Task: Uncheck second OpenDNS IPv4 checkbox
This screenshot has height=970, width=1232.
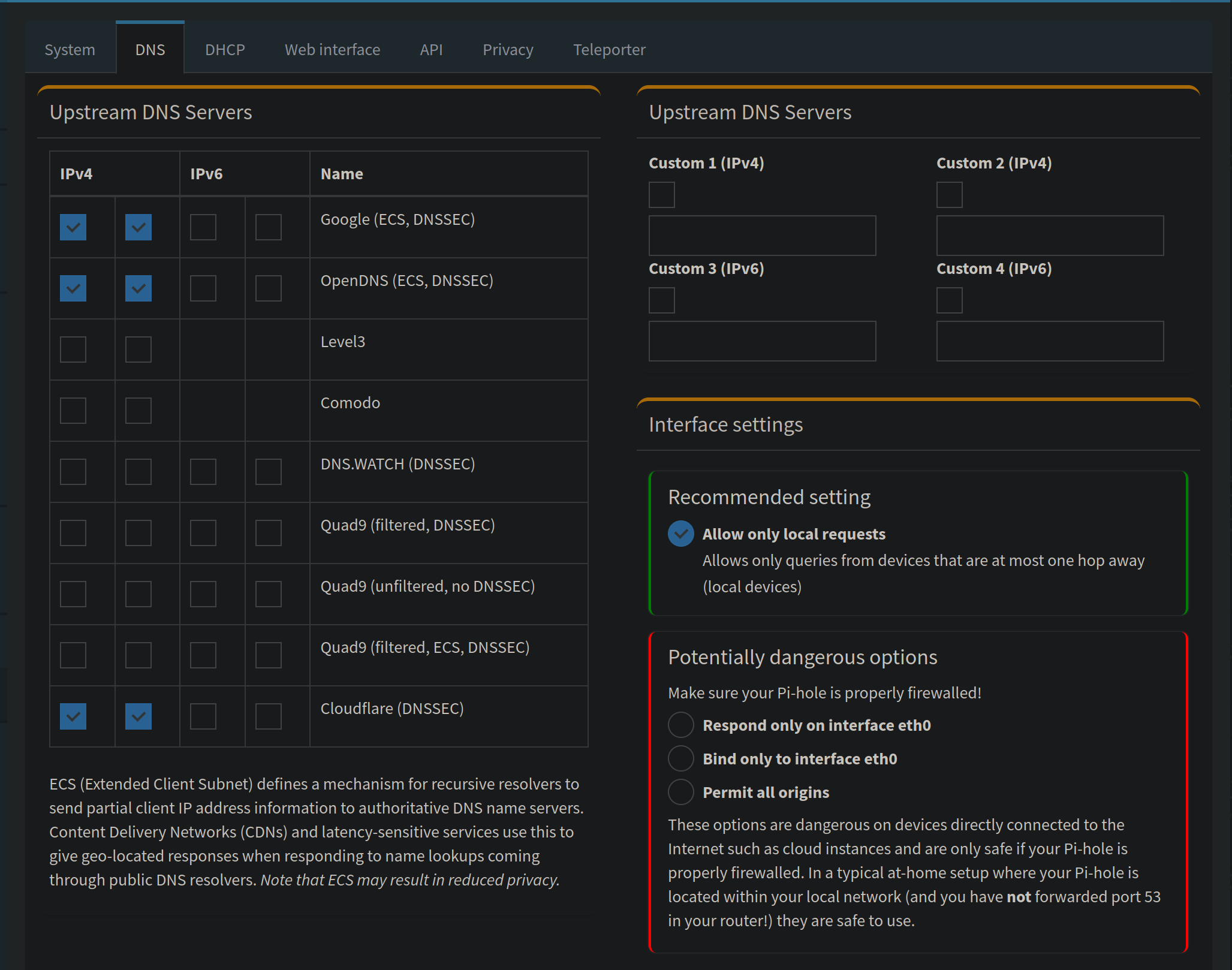Action: point(138,288)
